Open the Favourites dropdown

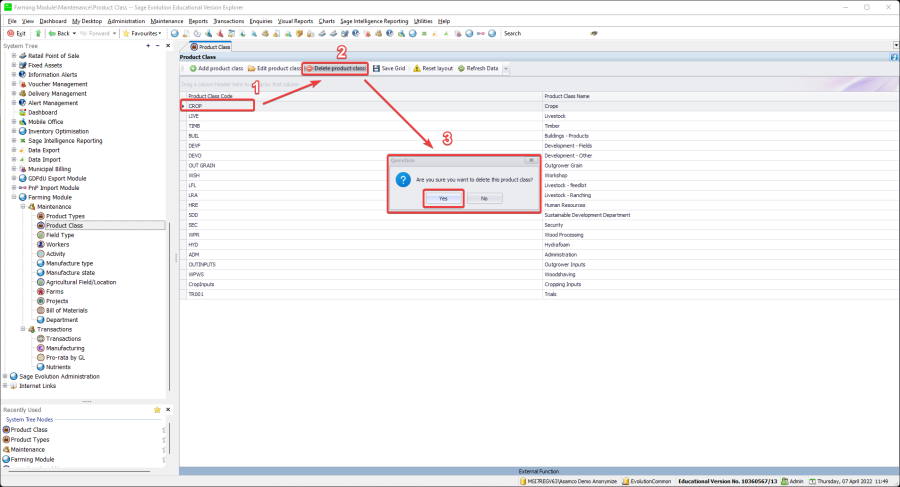pyautogui.click(x=145, y=33)
